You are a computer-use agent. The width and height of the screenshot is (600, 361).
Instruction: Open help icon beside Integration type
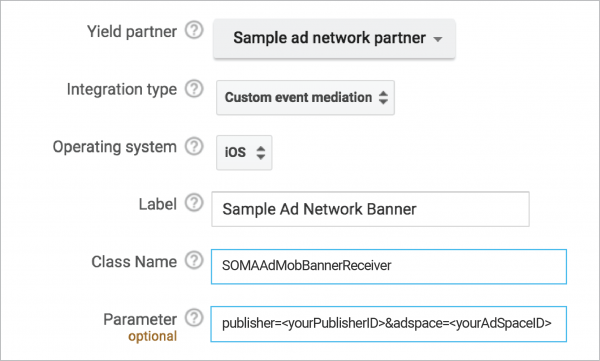coord(194,89)
